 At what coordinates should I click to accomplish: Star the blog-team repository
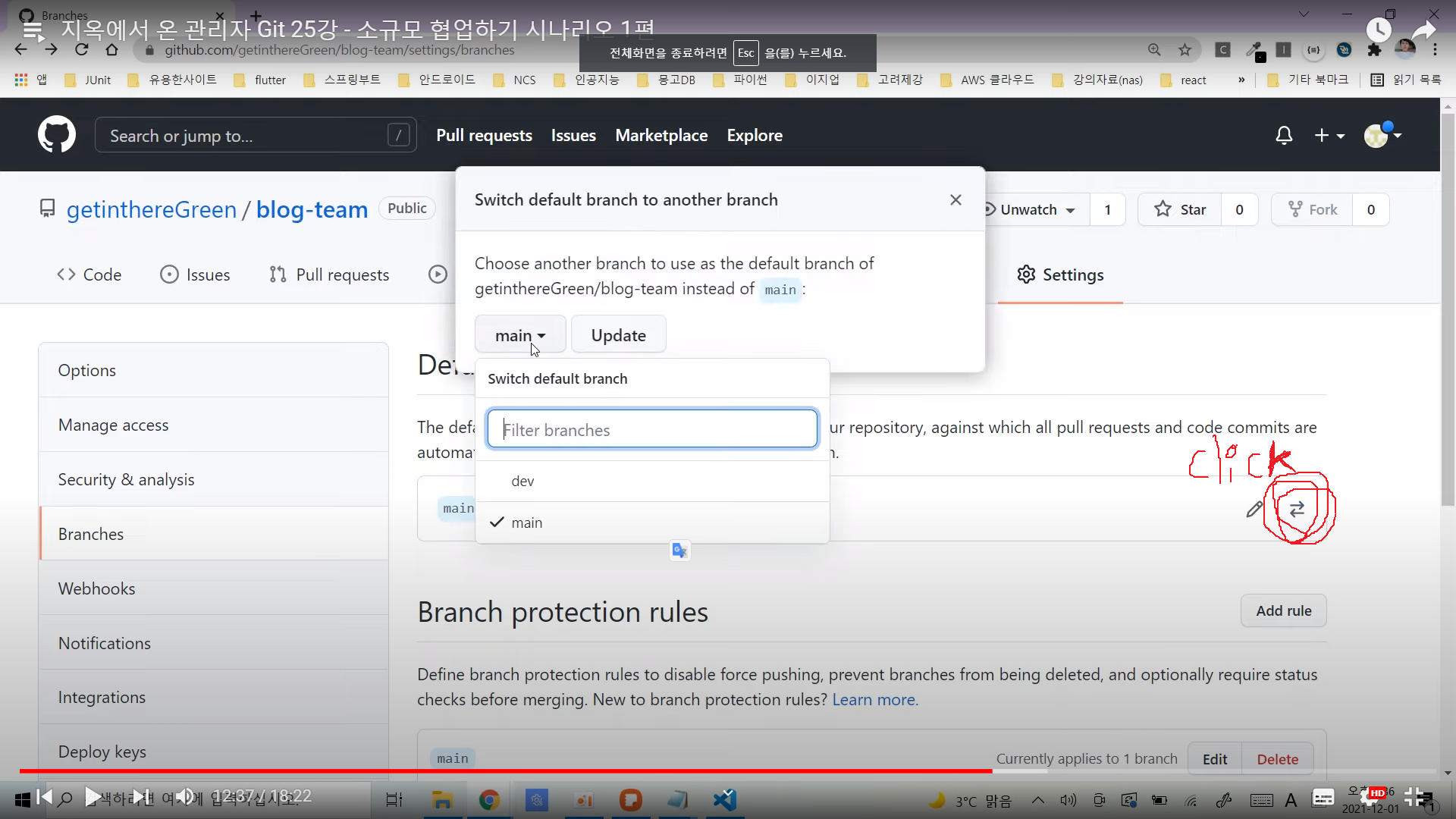coord(1180,209)
